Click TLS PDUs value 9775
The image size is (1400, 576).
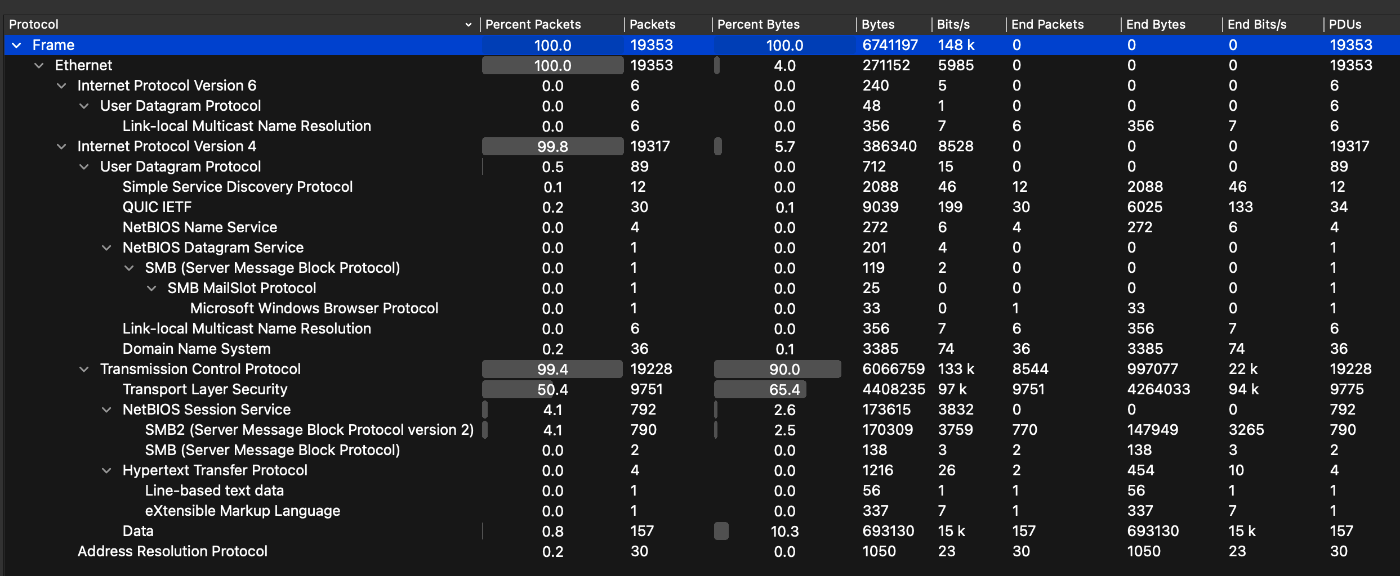(1346, 389)
